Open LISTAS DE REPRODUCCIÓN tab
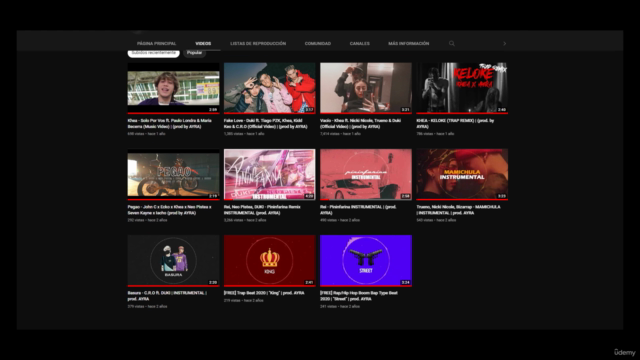The width and height of the screenshot is (640, 360). pos(258,43)
